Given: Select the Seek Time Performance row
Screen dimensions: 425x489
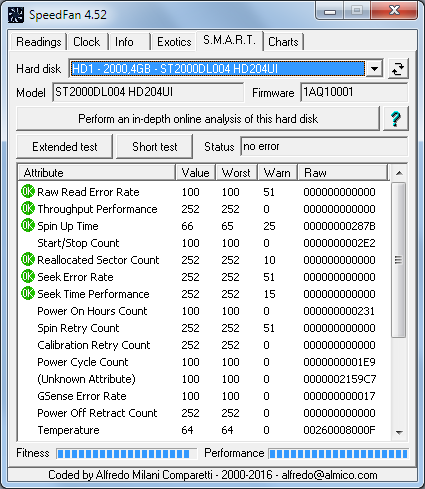Looking at the screenshot, I should [x=204, y=294].
